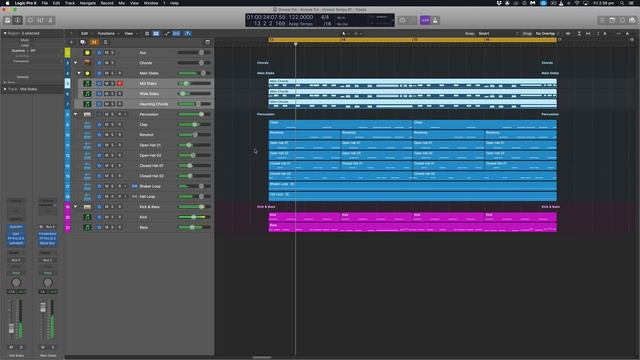The height and width of the screenshot is (360, 640).
Task: Open the Drag No Overlap dropdown
Action: click(547, 33)
